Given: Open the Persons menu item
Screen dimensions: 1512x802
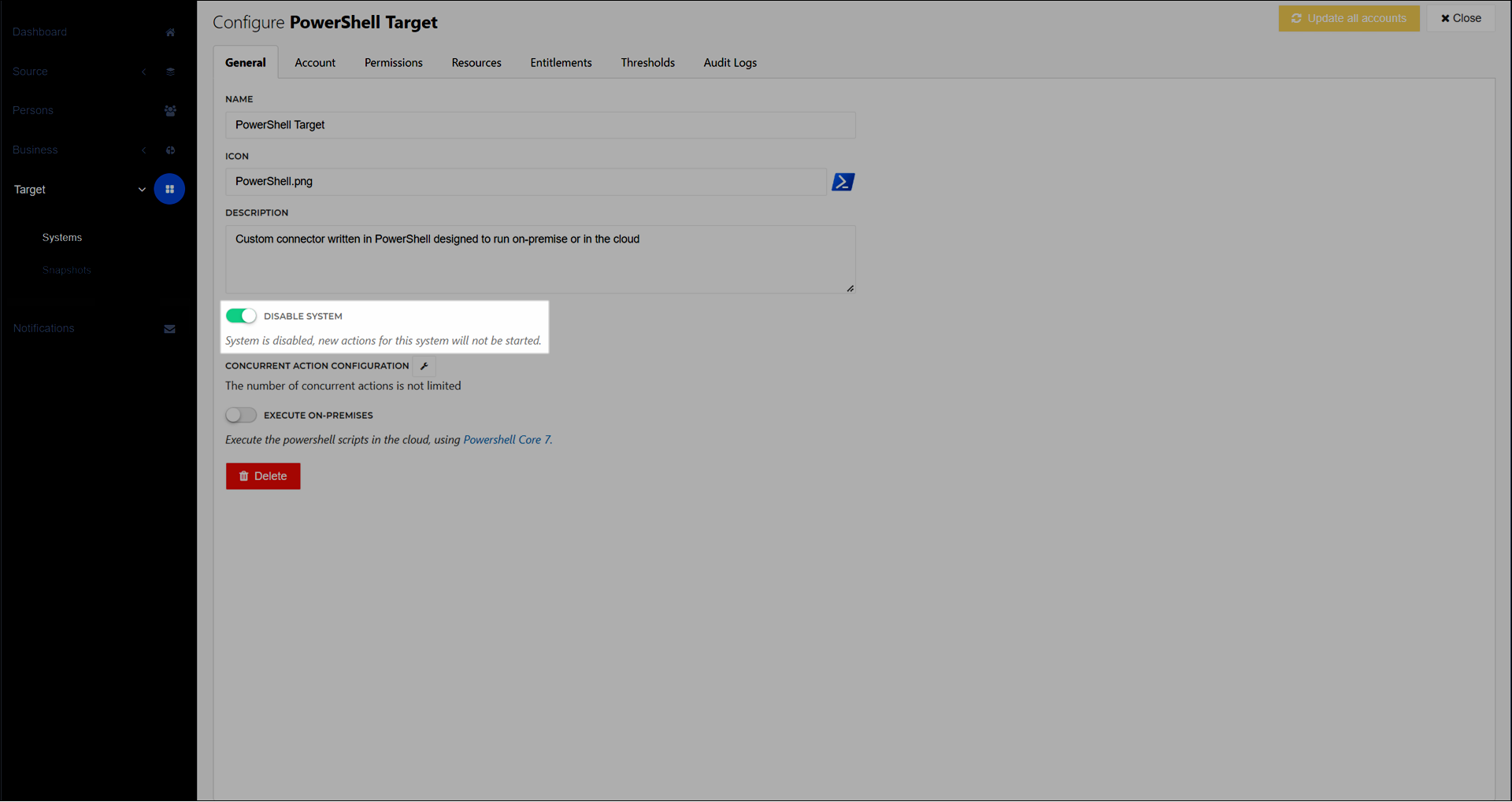Looking at the screenshot, I should [33, 111].
